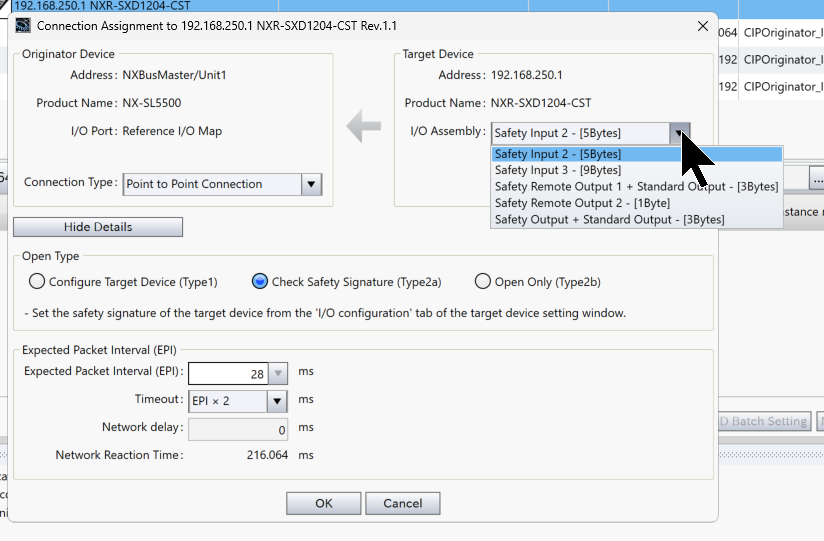Click the target address 192.168.250.1
Screen dimensions: 824x541
click(527, 75)
